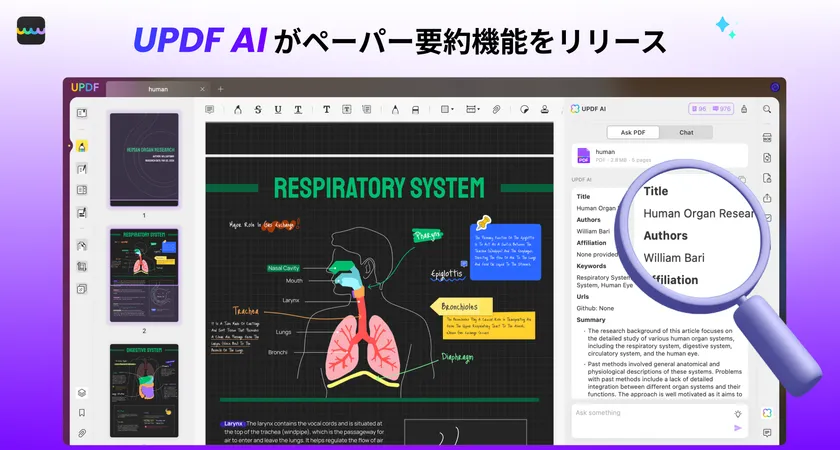Switch to the Chat tab

tap(686, 132)
